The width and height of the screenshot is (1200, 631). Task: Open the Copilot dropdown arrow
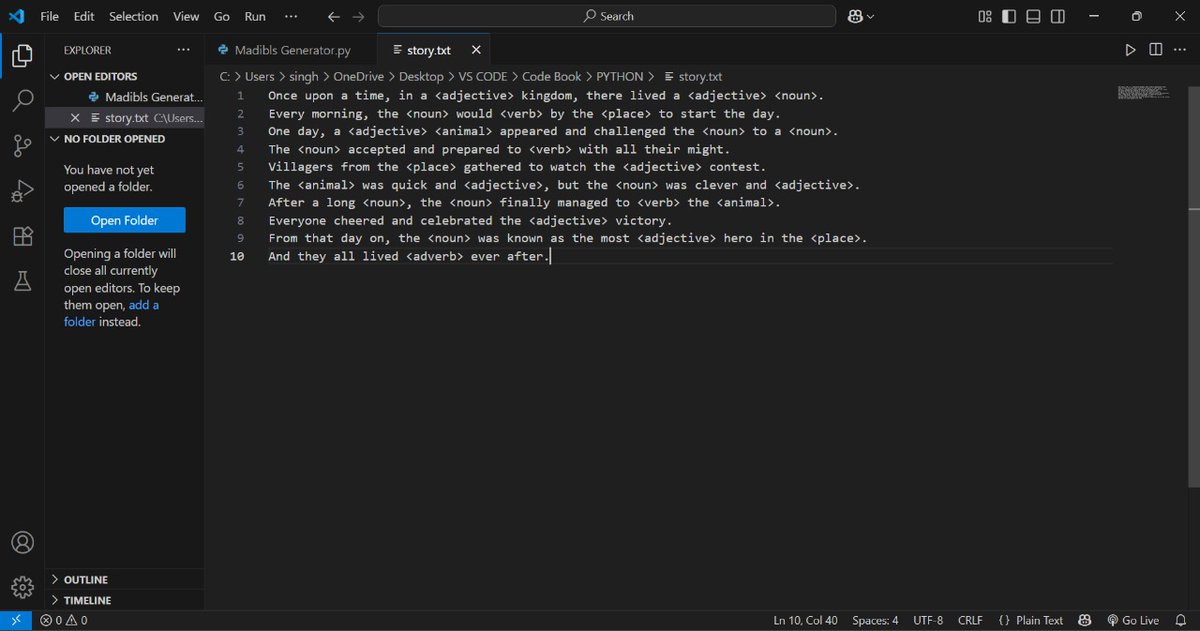(x=871, y=17)
